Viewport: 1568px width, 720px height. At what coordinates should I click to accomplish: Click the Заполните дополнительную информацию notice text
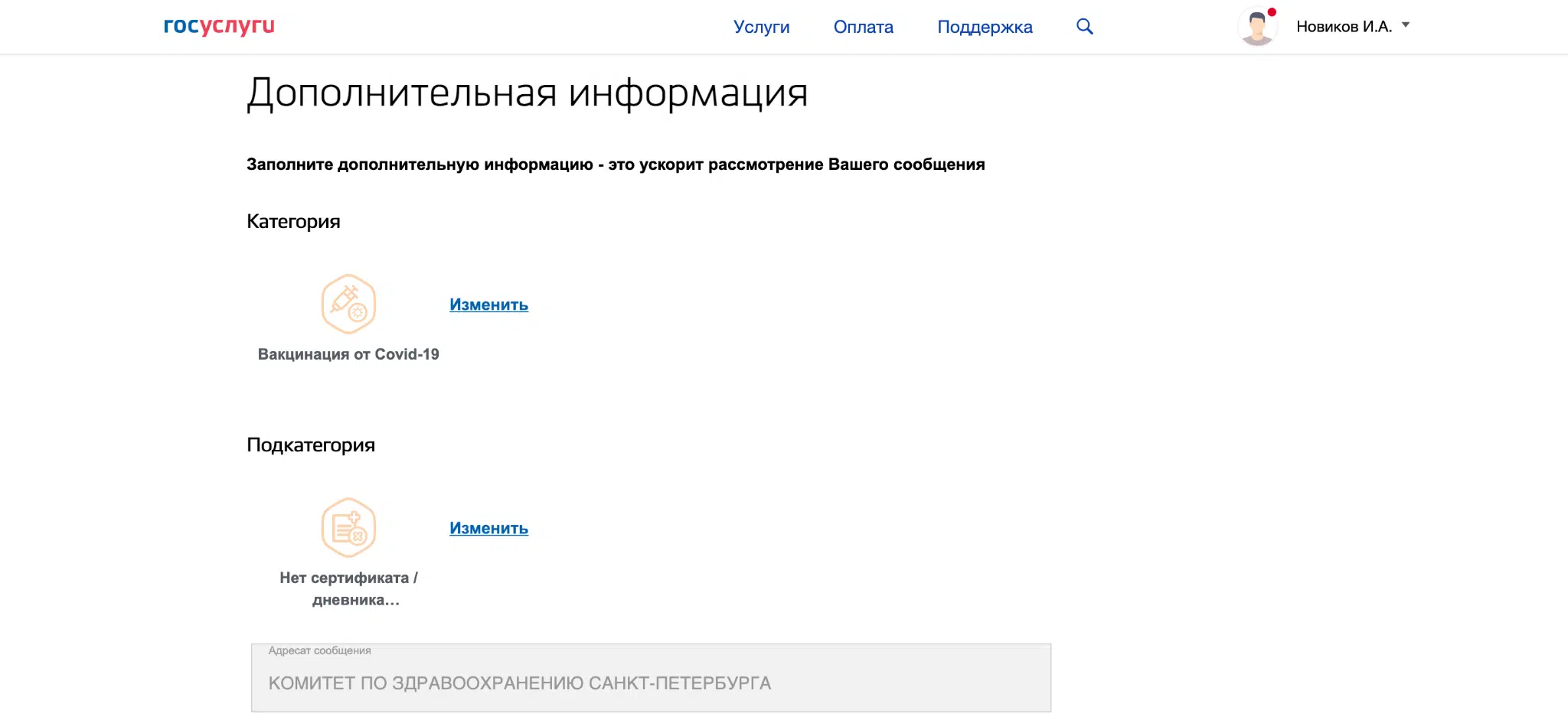[x=616, y=165]
